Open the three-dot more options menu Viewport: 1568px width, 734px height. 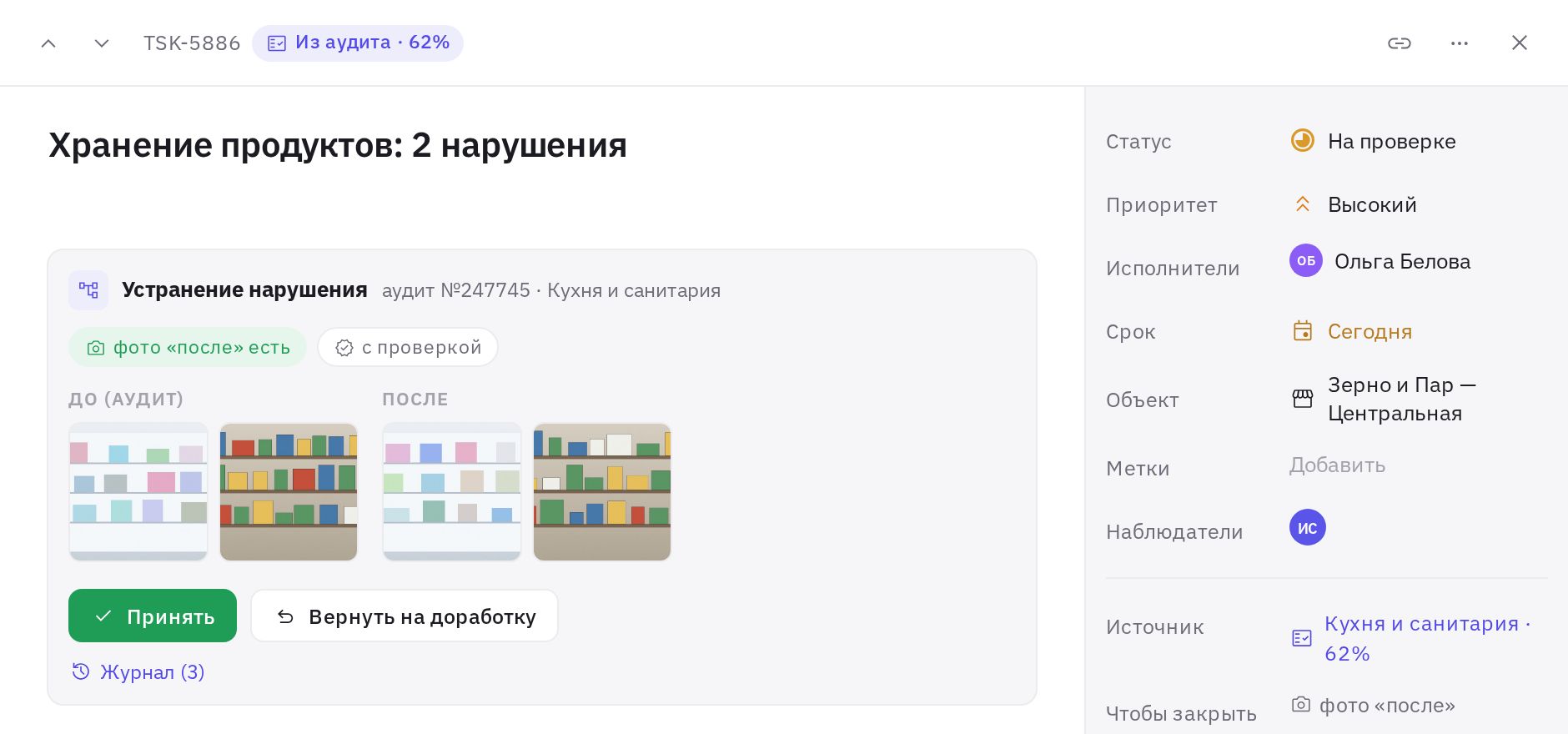(x=1460, y=43)
